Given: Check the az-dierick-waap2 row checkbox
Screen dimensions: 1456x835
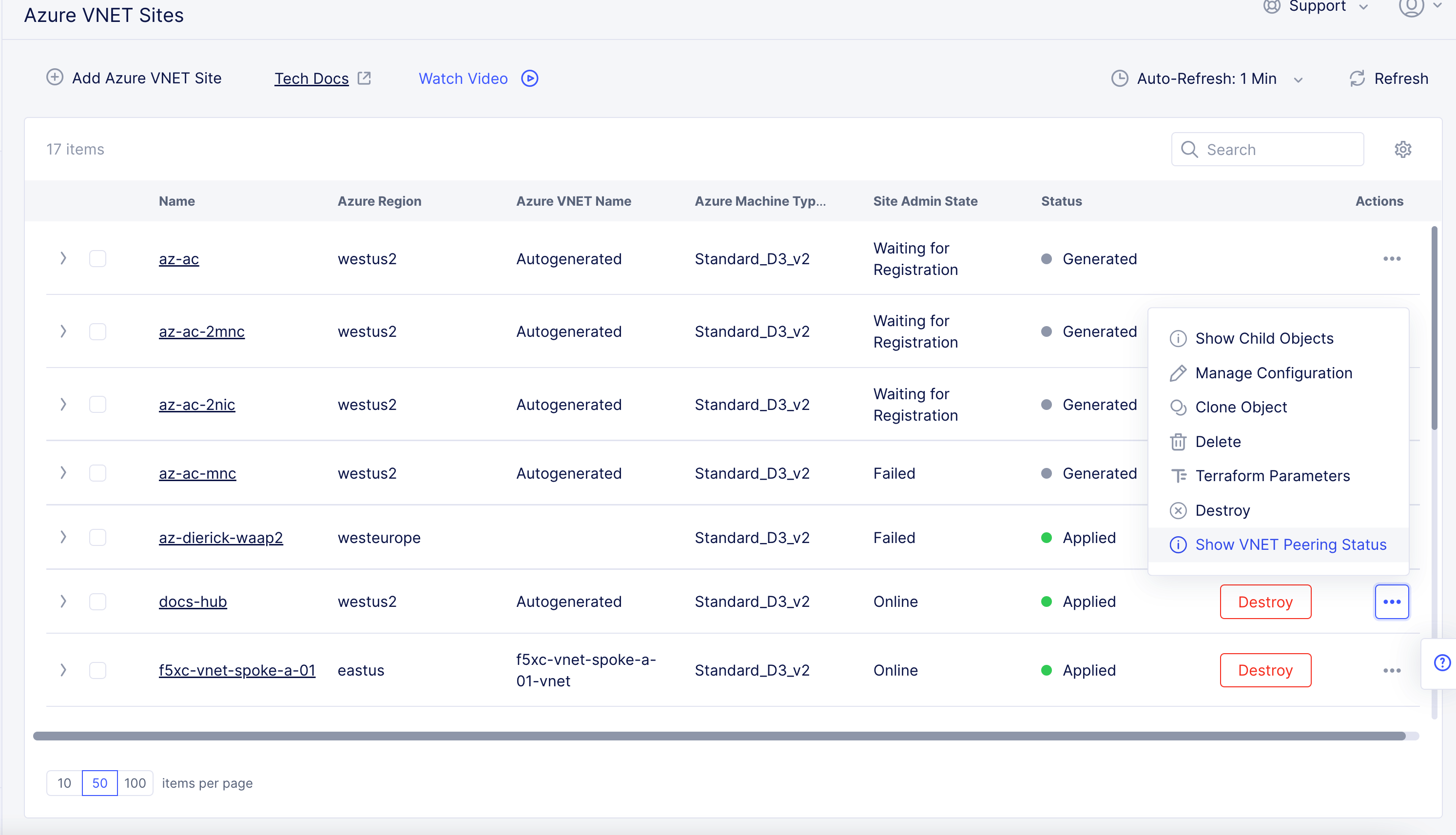Looking at the screenshot, I should coord(97,538).
